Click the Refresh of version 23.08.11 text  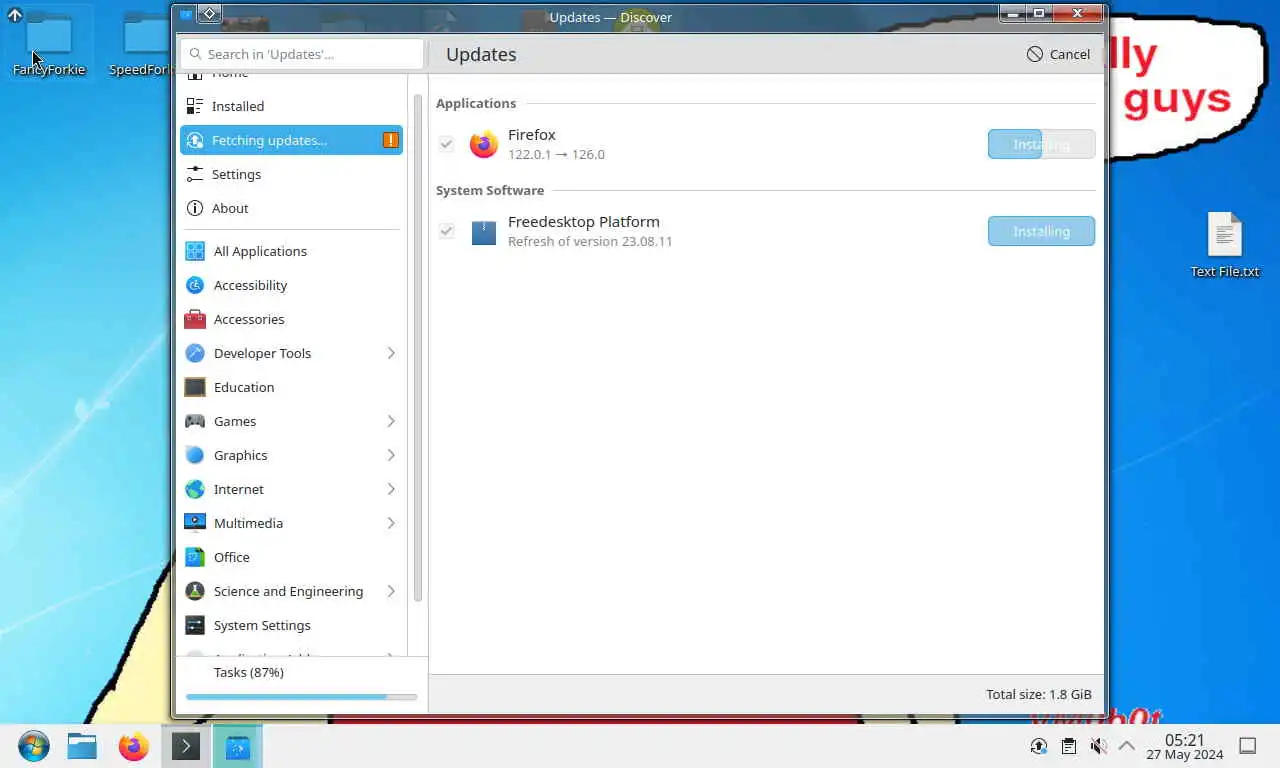[x=590, y=241]
